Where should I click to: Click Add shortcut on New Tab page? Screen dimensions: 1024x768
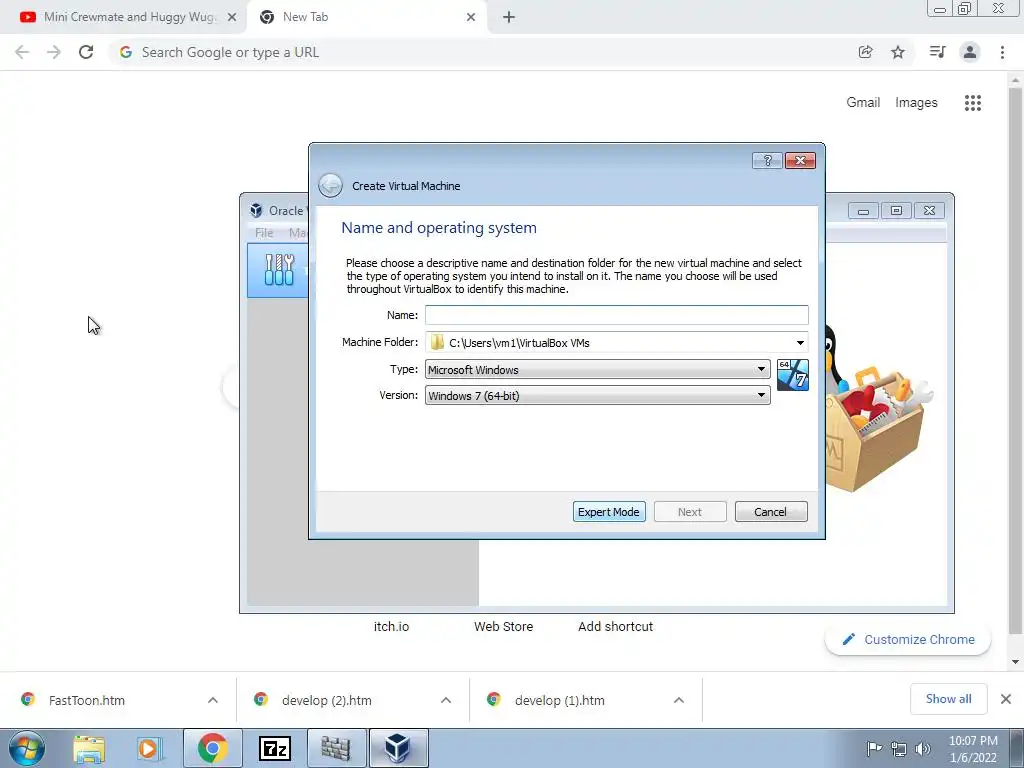point(615,626)
